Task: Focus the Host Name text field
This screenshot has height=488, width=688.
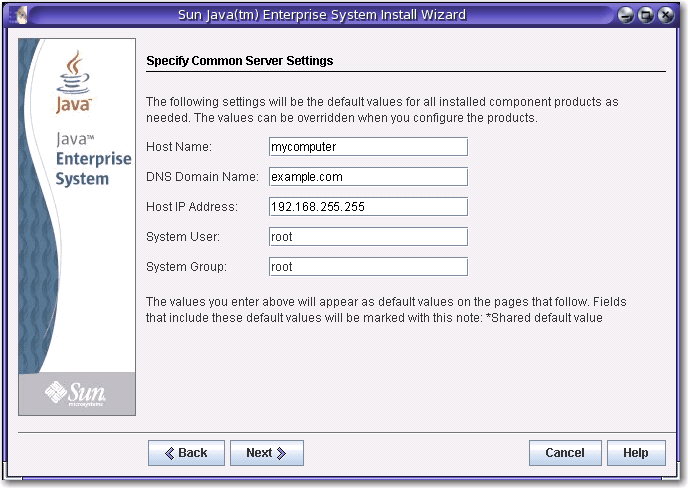Action: coord(368,146)
